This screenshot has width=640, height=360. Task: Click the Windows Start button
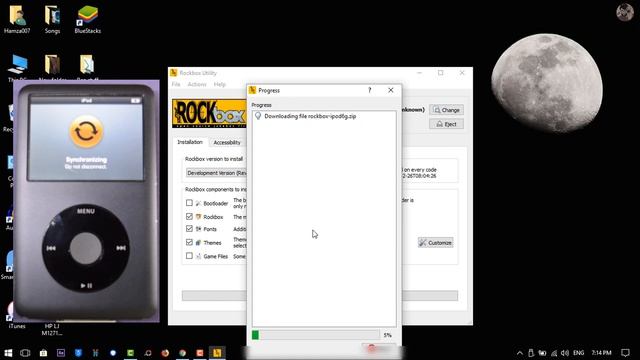coord(8,353)
